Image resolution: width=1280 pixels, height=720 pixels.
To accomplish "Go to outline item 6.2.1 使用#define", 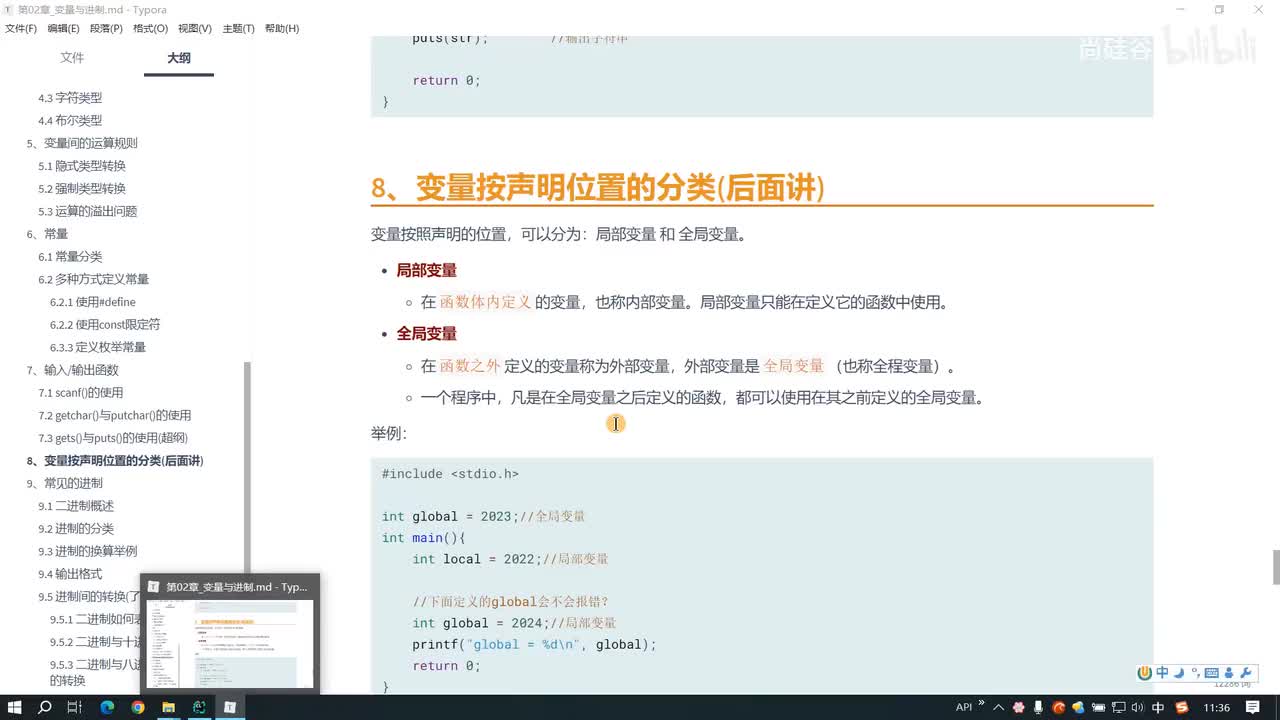I will [x=93, y=302].
